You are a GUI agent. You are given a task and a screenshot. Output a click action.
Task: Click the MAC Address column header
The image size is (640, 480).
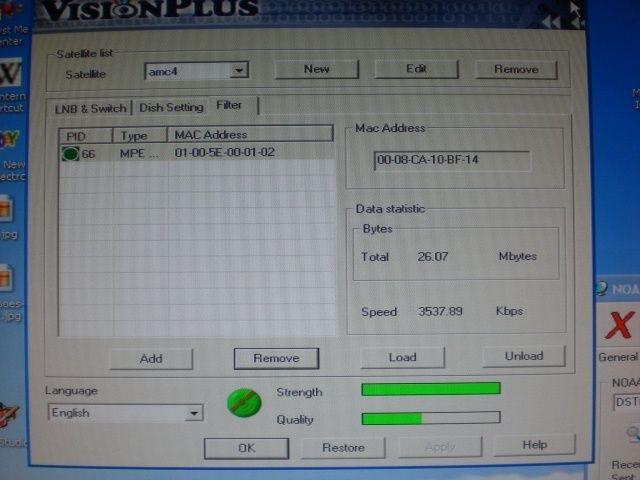point(250,134)
